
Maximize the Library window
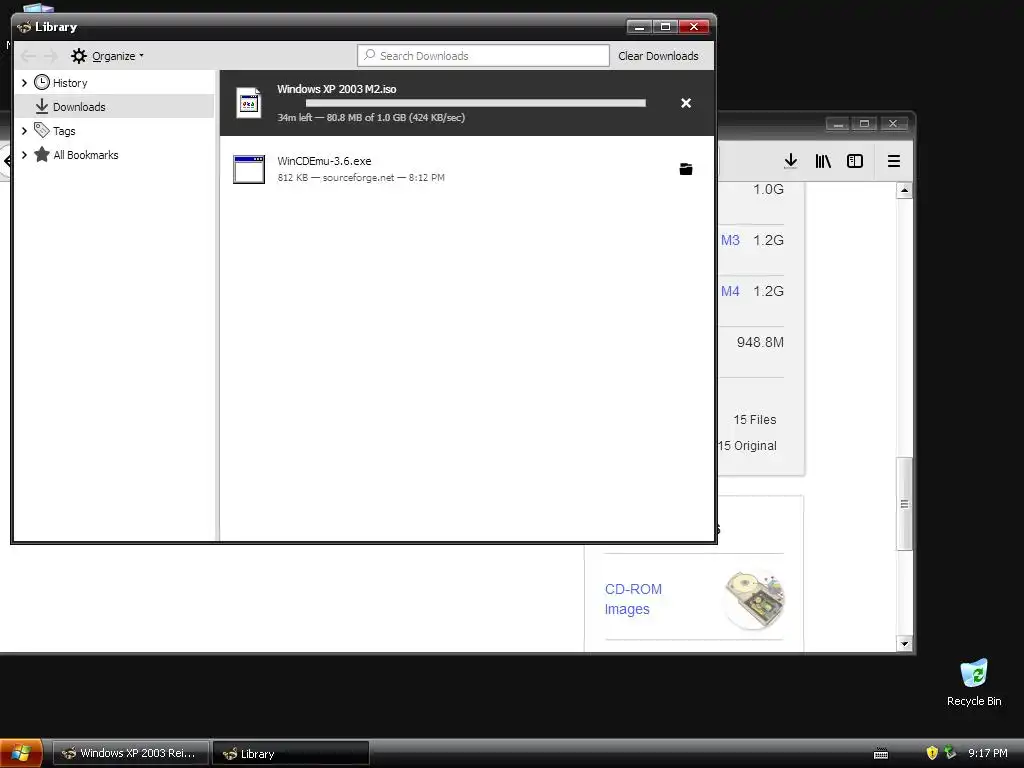click(665, 27)
